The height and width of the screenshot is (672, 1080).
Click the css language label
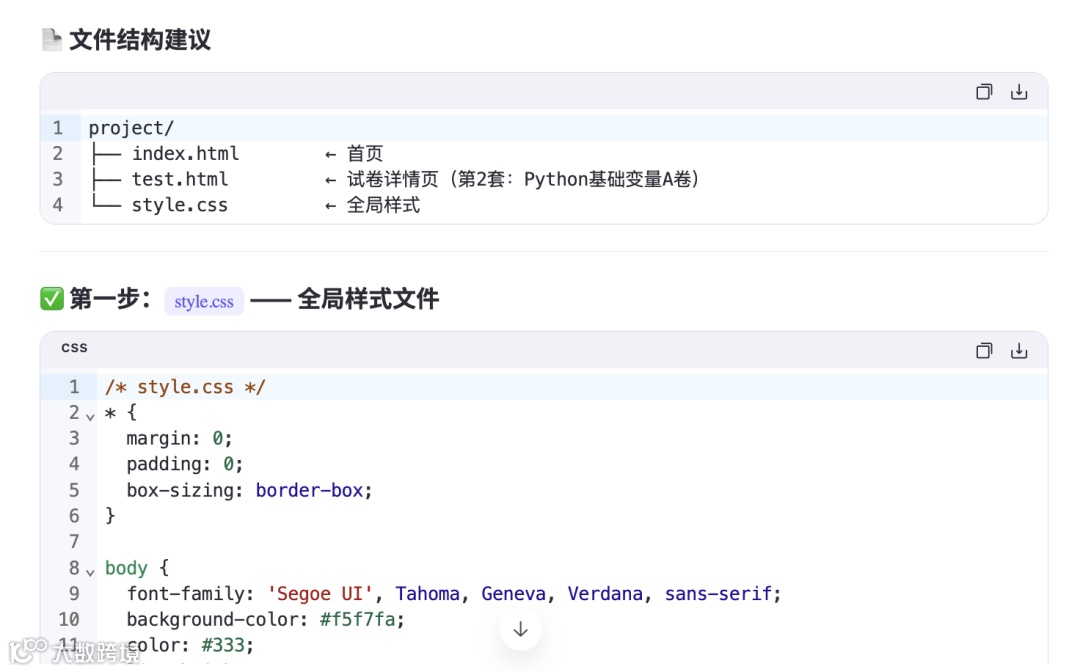(74, 347)
